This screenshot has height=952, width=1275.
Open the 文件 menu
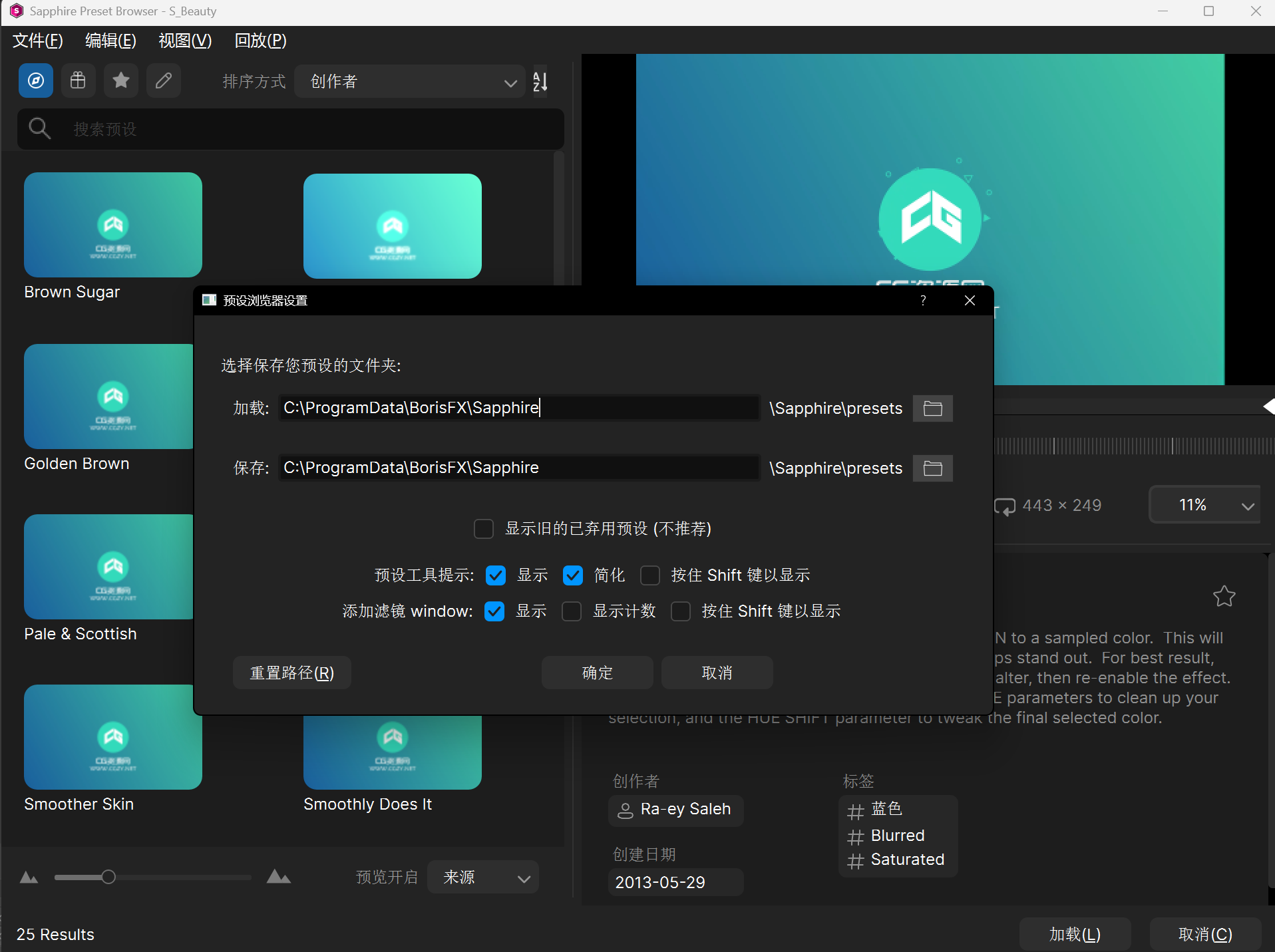tap(37, 41)
